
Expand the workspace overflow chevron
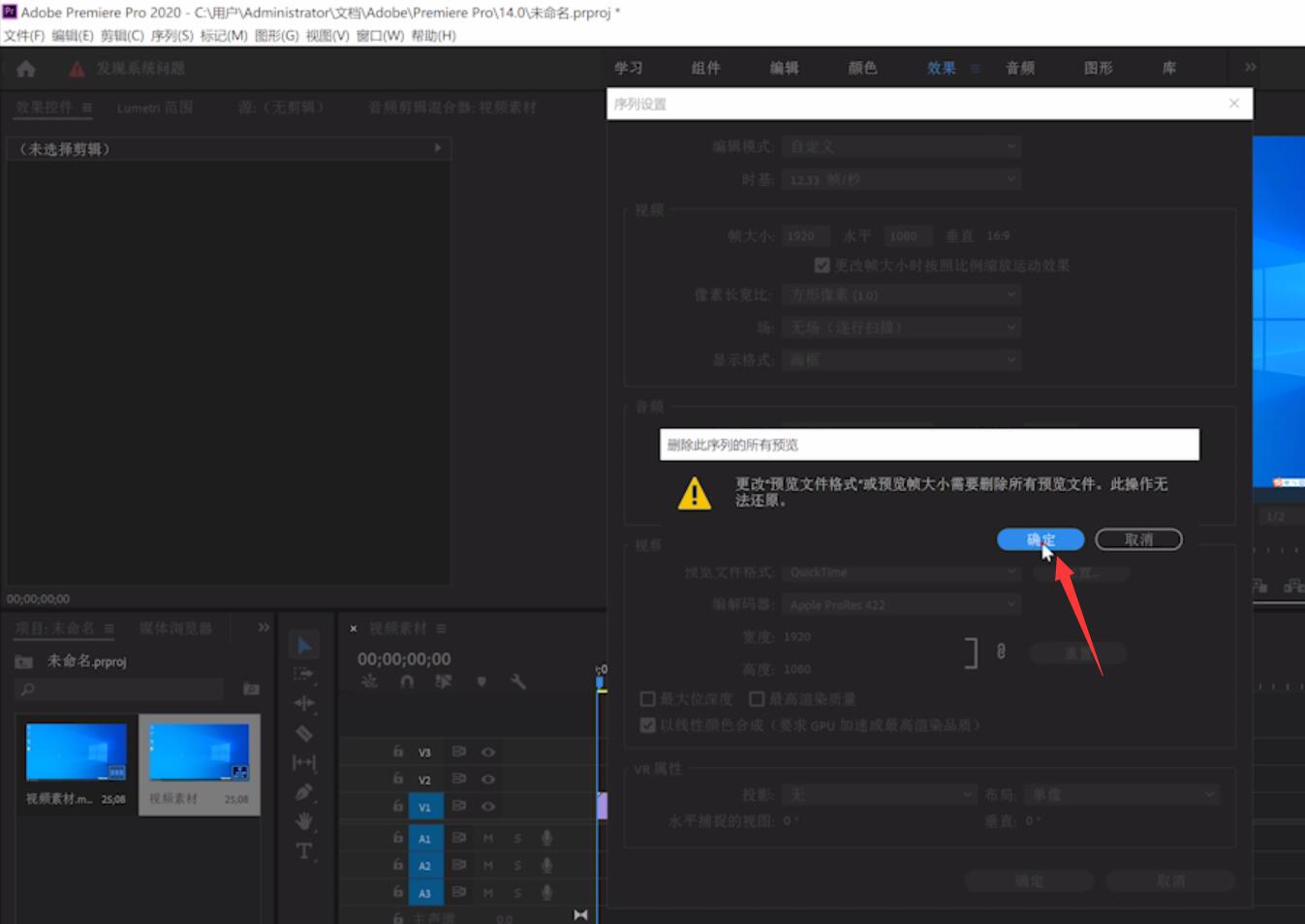(x=1250, y=68)
